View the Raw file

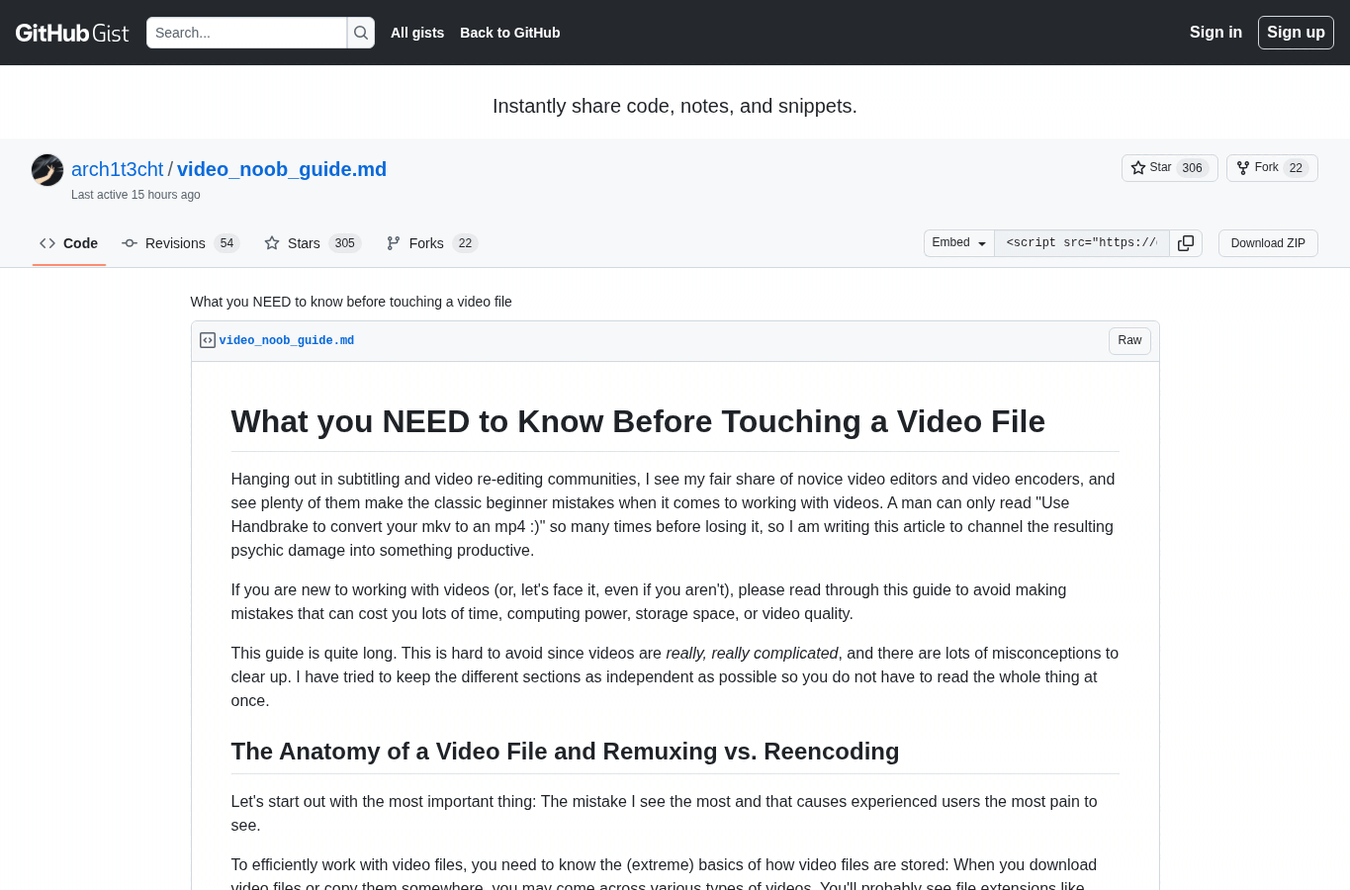click(1130, 341)
